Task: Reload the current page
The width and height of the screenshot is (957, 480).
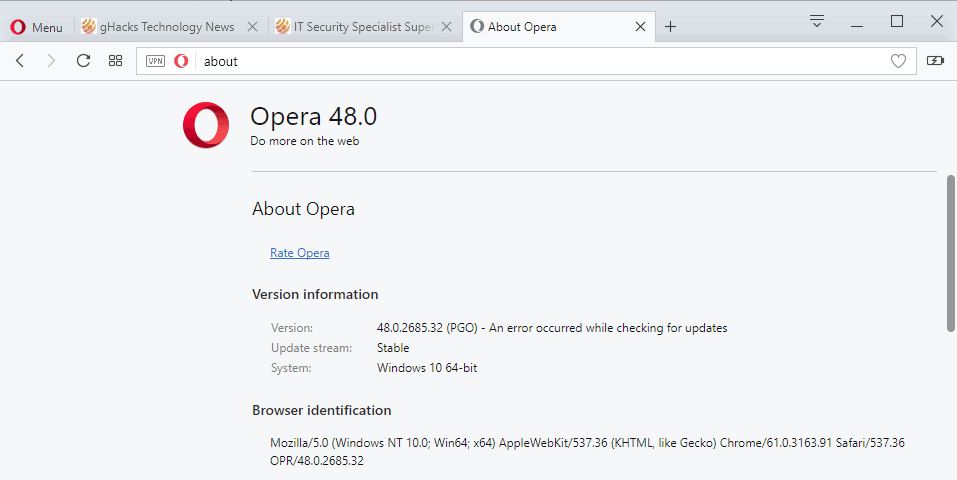Action: point(83,60)
